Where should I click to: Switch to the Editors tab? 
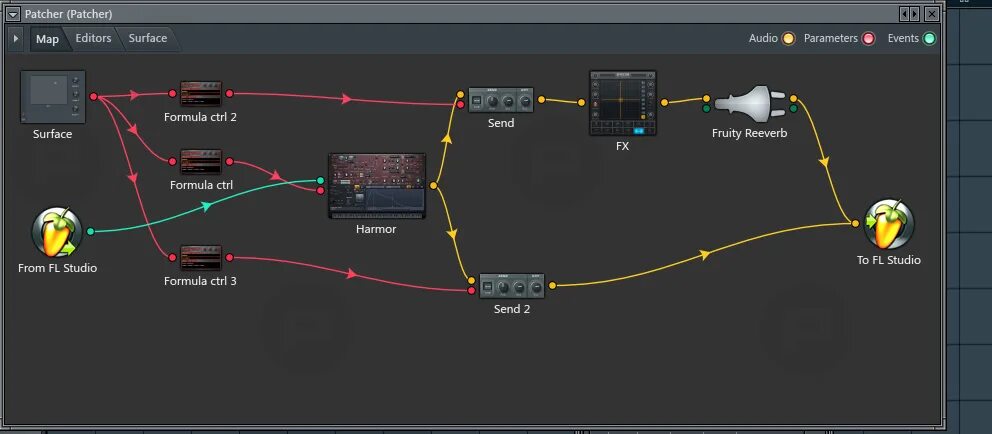(93, 38)
